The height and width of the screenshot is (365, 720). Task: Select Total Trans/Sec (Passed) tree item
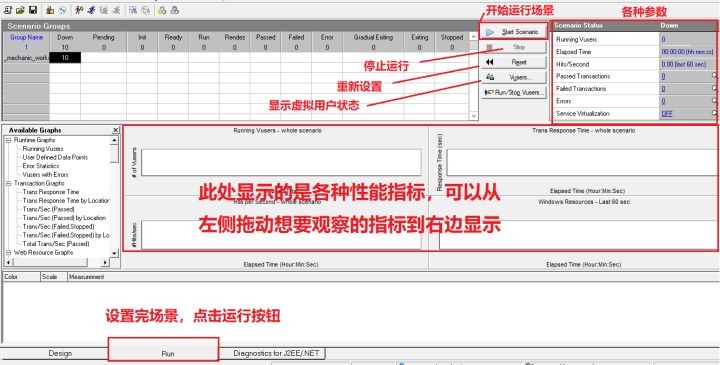56,244
